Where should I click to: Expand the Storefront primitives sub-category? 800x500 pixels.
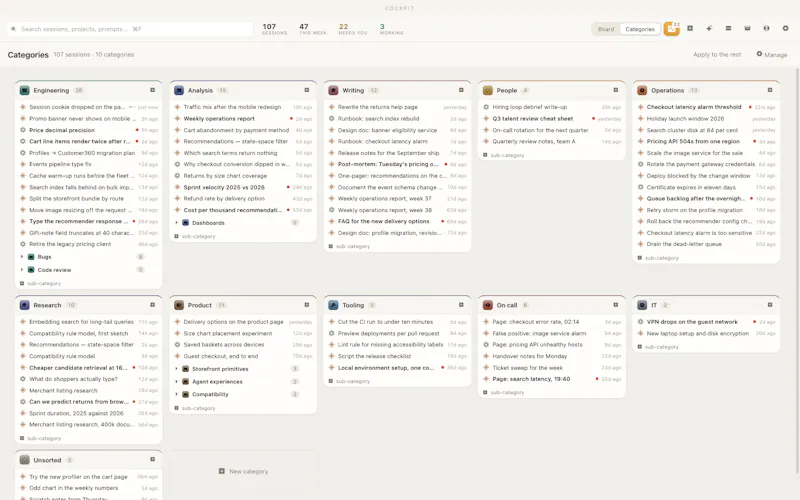coord(177,368)
